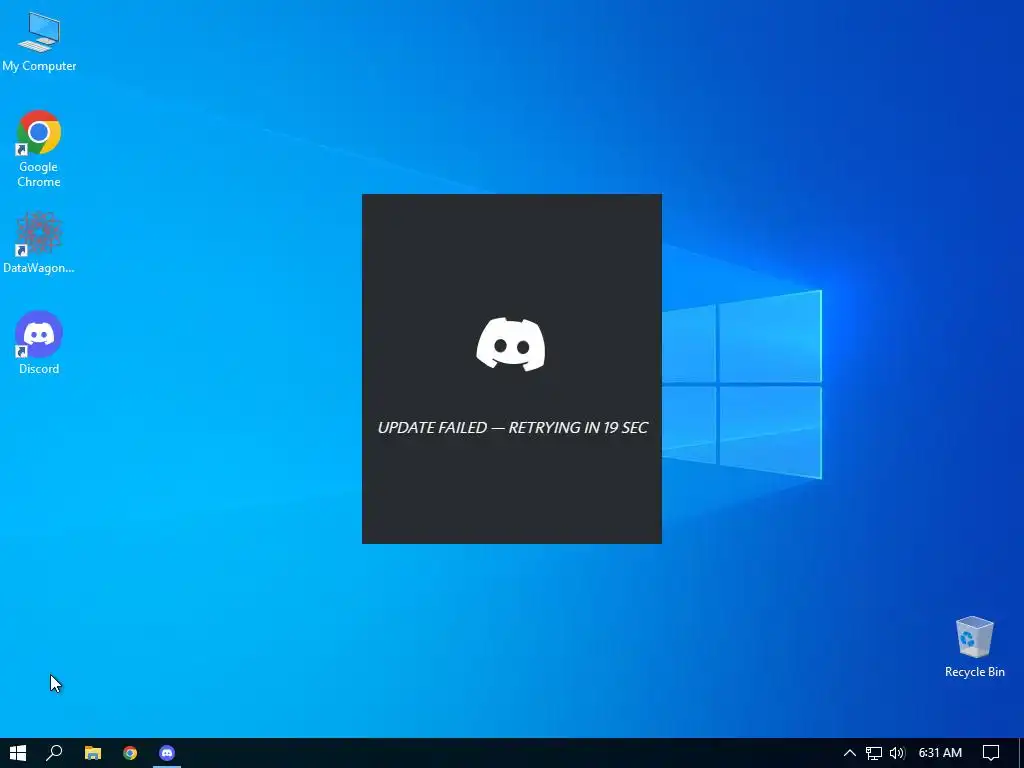This screenshot has width=1024, height=768.
Task: Open the network status tray icon
Action: (874, 753)
